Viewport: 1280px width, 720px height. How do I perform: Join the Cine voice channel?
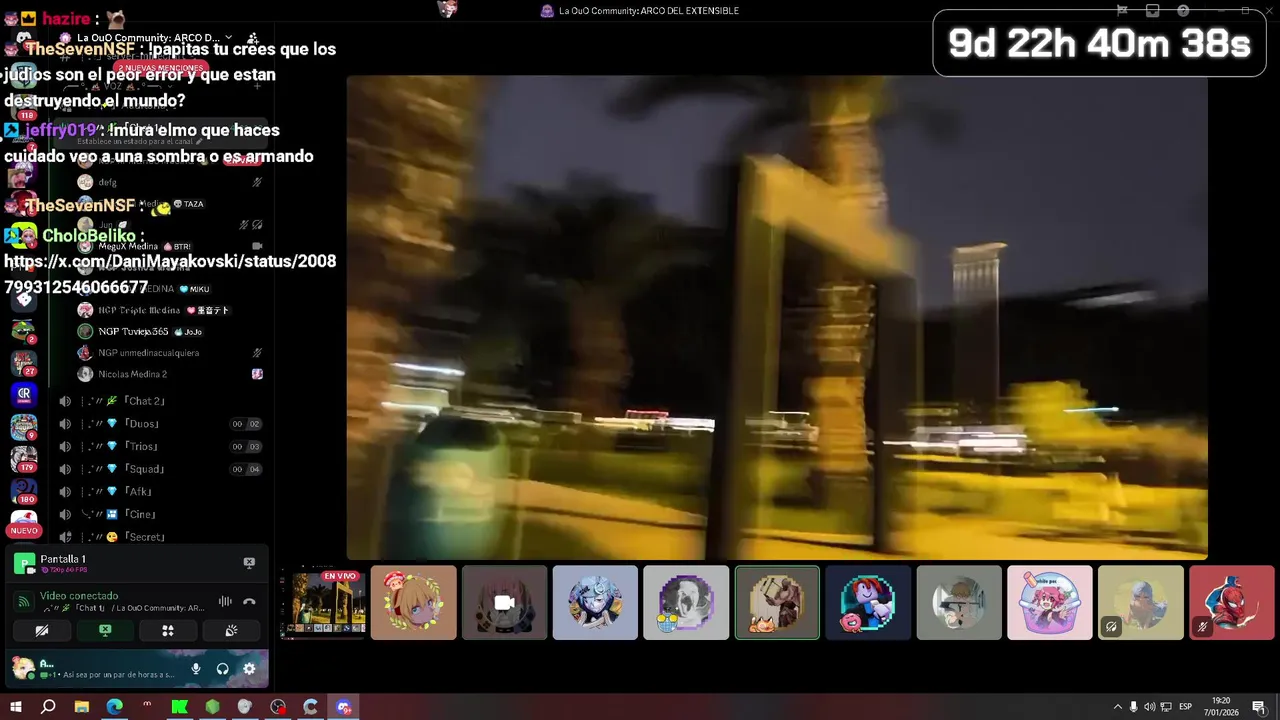point(160,514)
